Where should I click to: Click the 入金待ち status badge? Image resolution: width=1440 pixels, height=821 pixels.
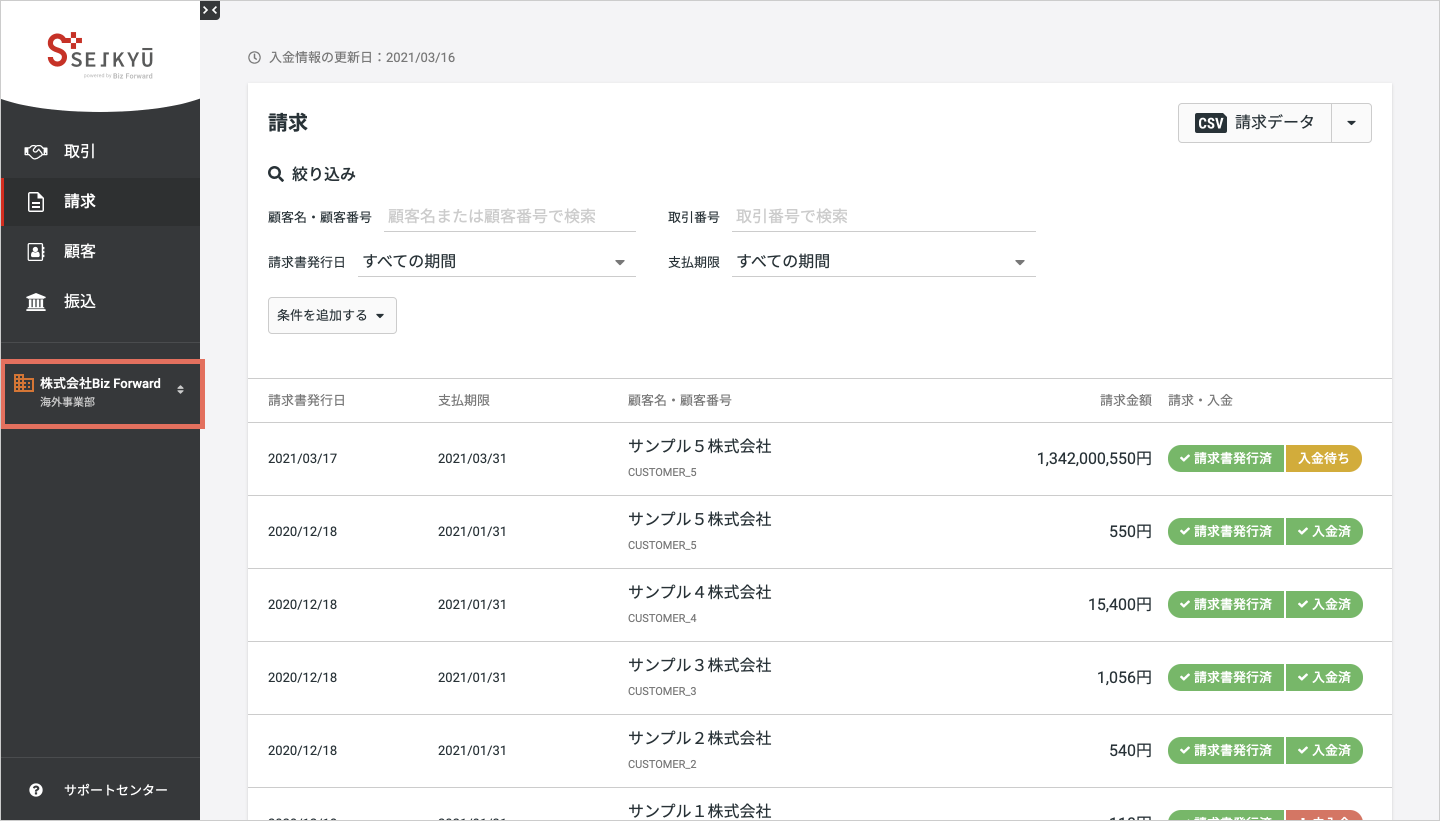click(1324, 459)
